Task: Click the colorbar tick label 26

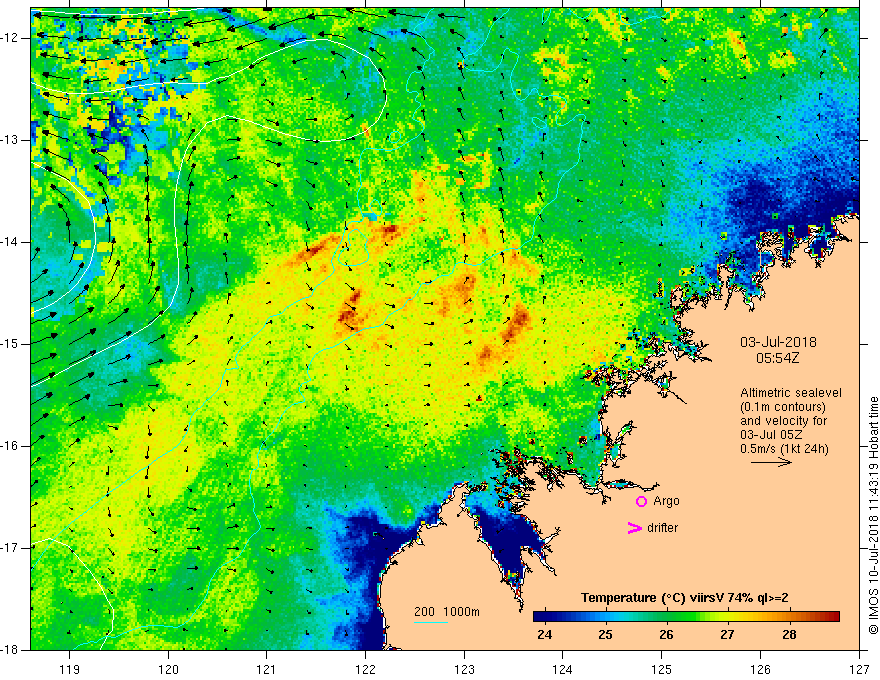Action: point(666,635)
